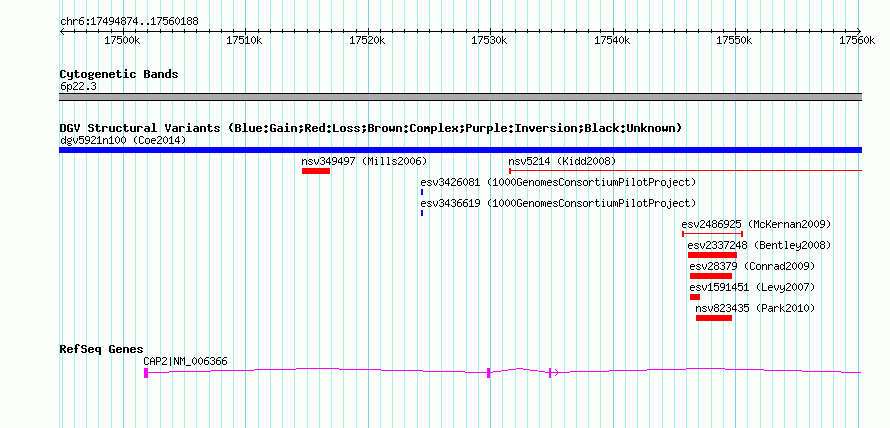The image size is (890, 428).
Task: Click the ruler's left scroll arrow
Action: 62,31
